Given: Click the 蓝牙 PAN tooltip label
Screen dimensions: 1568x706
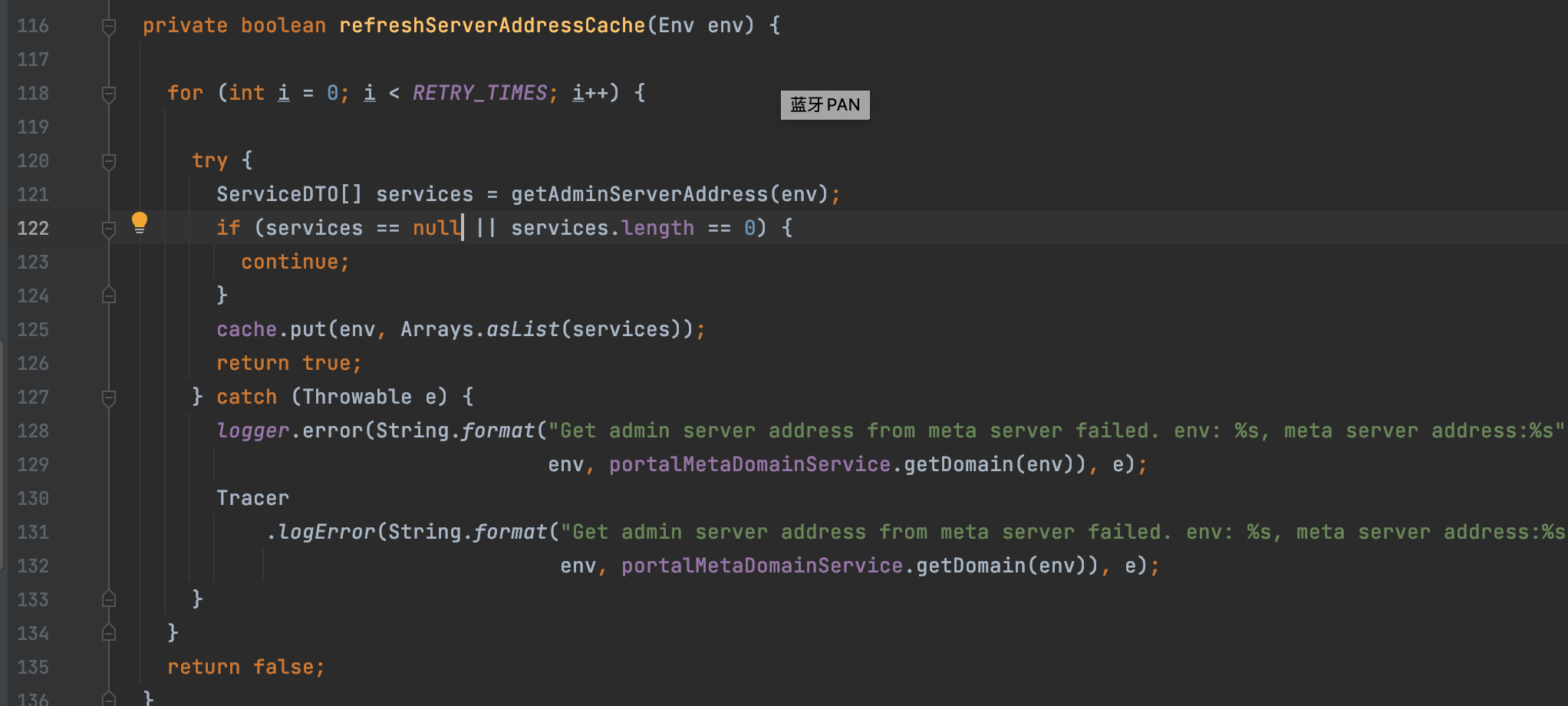Looking at the screenshot, I should point(825,105).
